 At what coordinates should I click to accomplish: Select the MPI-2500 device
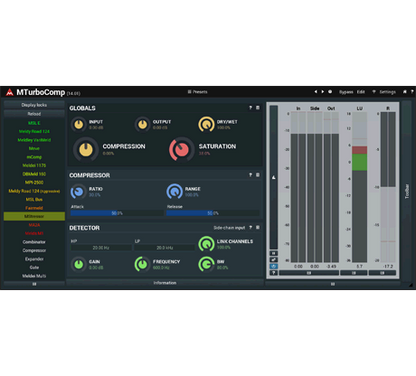[34, 182]
